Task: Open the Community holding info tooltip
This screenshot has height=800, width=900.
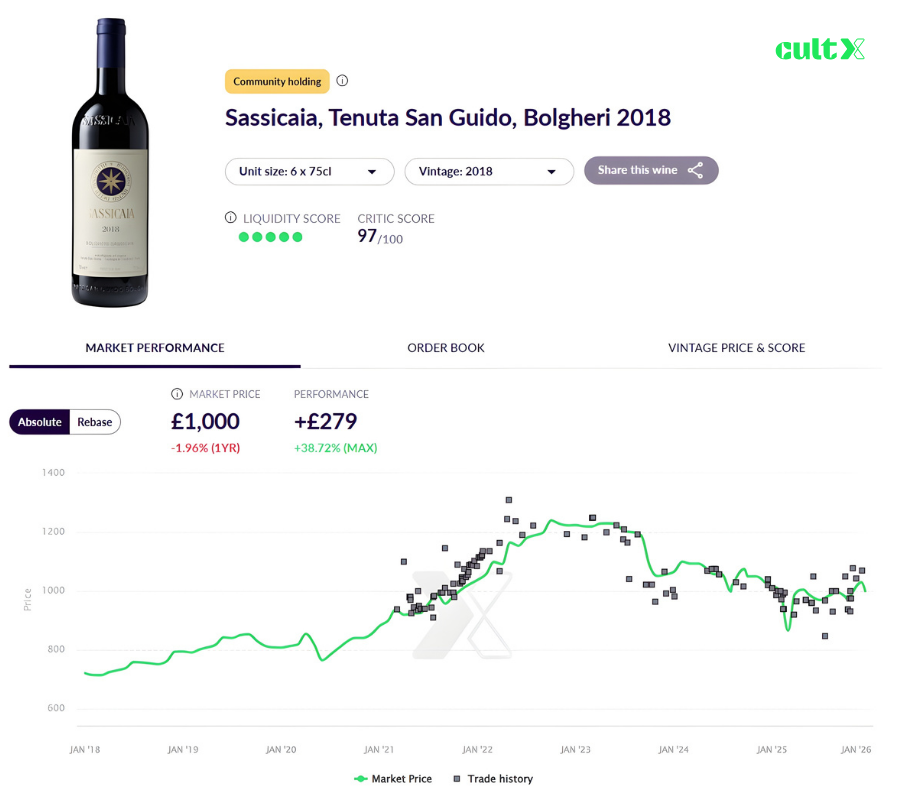Action: tap(343, 81)
